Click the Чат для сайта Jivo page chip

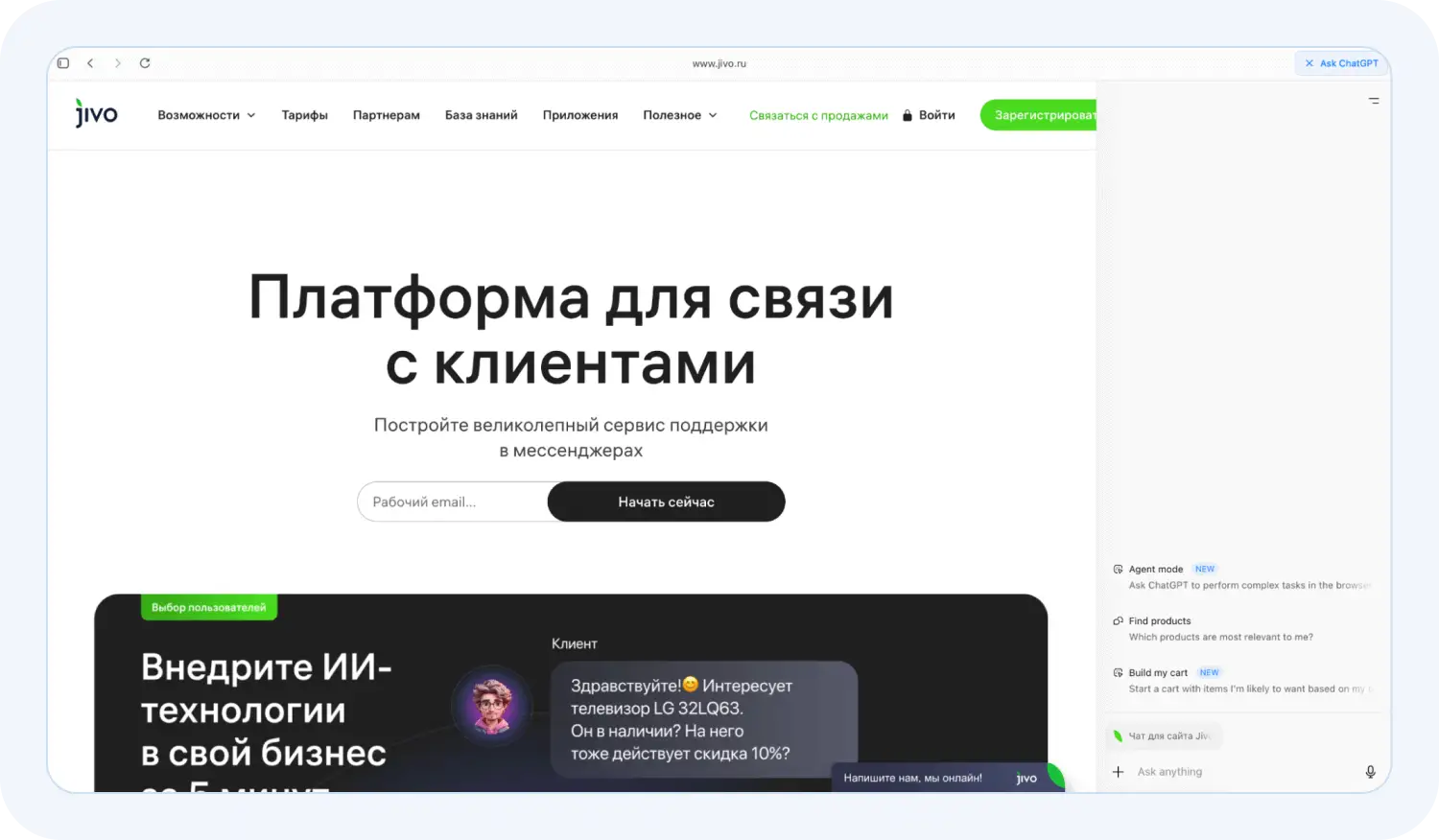coord(1165,736)
